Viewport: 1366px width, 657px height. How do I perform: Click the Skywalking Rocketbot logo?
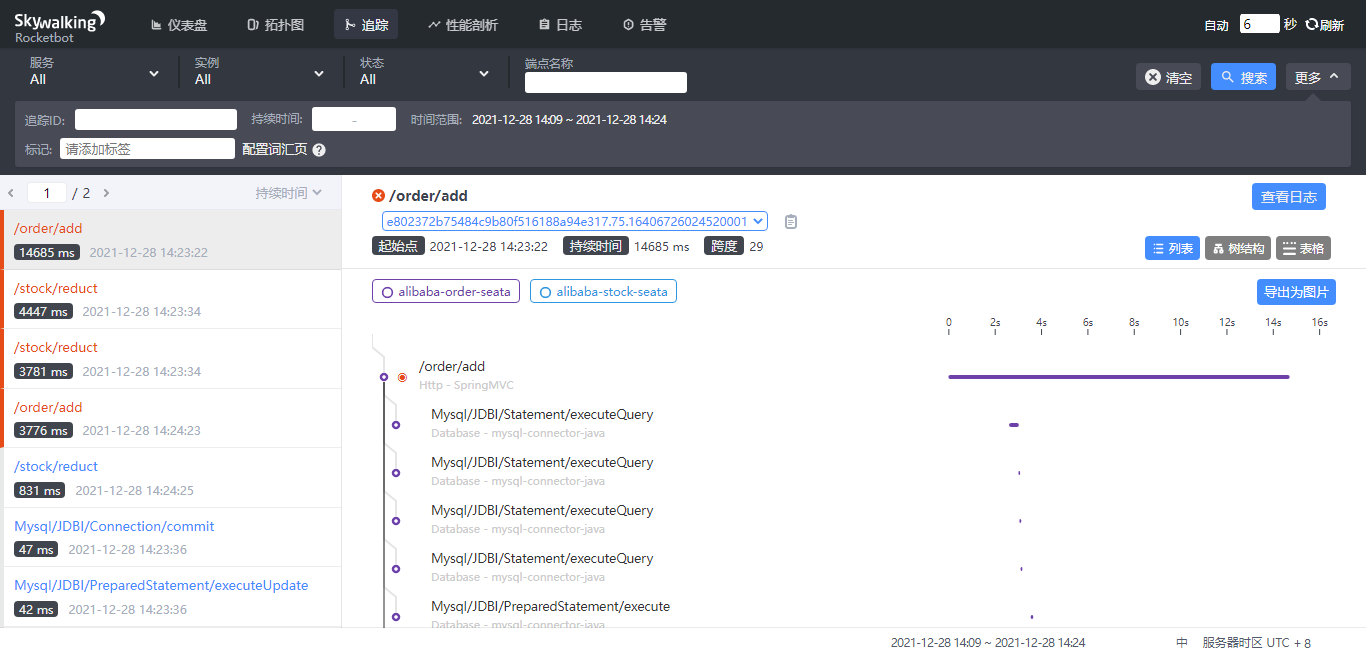click(x=59, y=26)
